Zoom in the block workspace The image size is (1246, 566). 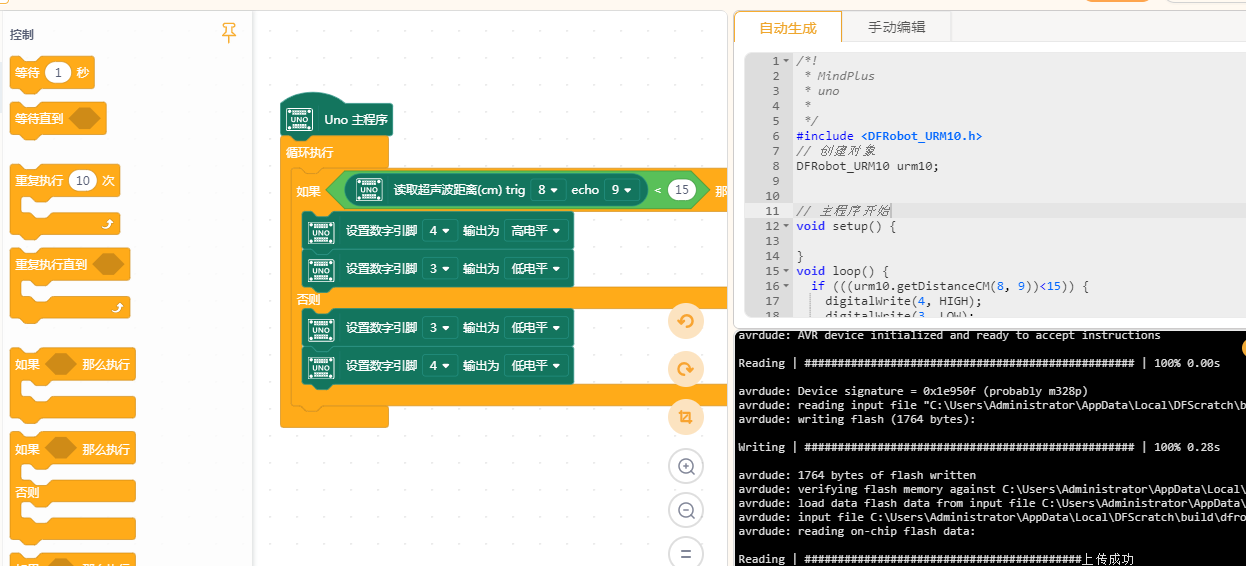tap(686, 466)
